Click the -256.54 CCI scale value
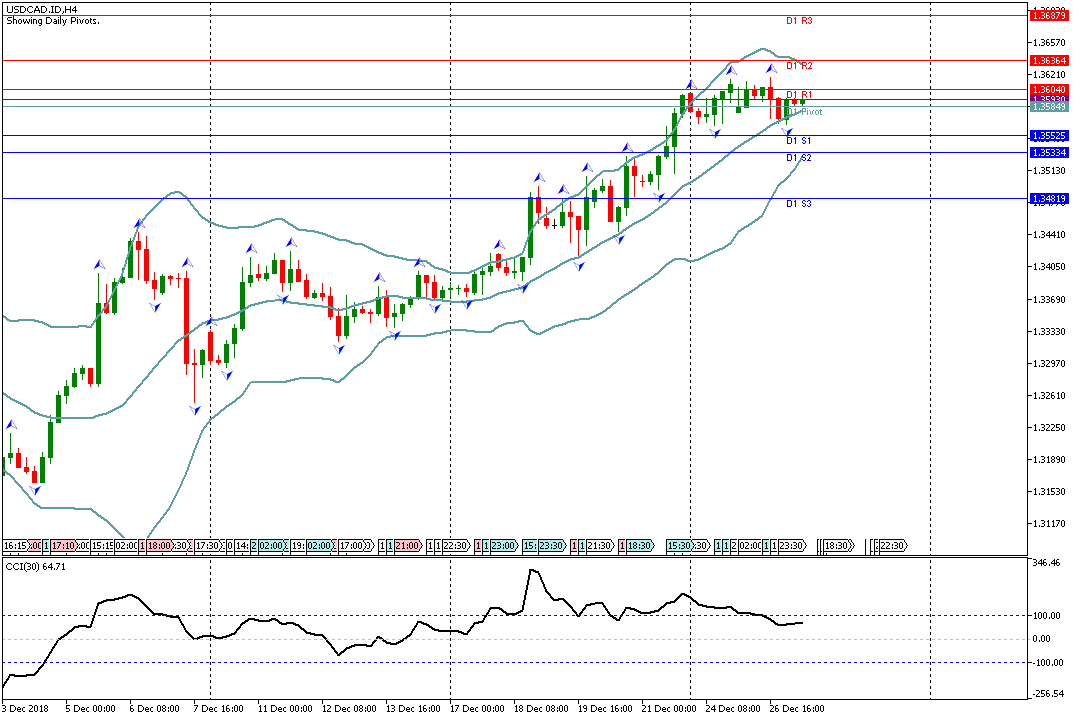The image size is (1080, 720). [x=1048, y=694]
